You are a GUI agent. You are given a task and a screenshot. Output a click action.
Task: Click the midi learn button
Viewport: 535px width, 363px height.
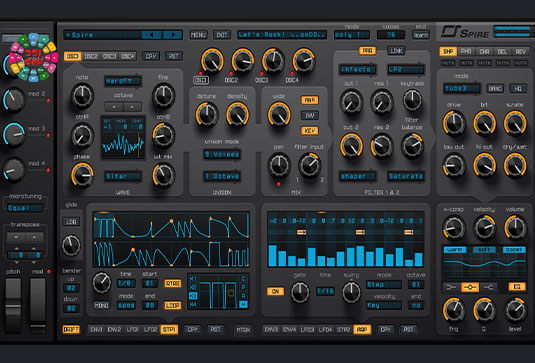(x=421, y=35)
